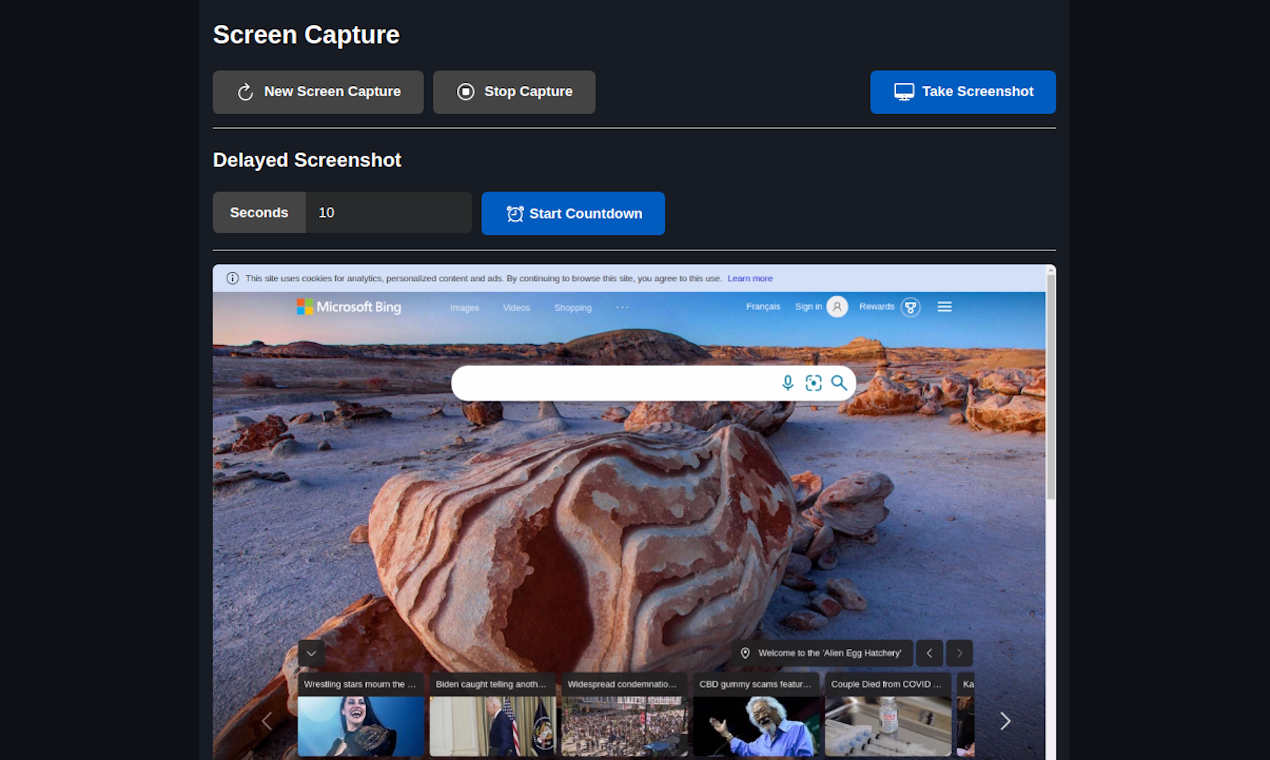Click the magnifying glass to search Bing
The image size is (1270, 760).
tap(839, 382)
